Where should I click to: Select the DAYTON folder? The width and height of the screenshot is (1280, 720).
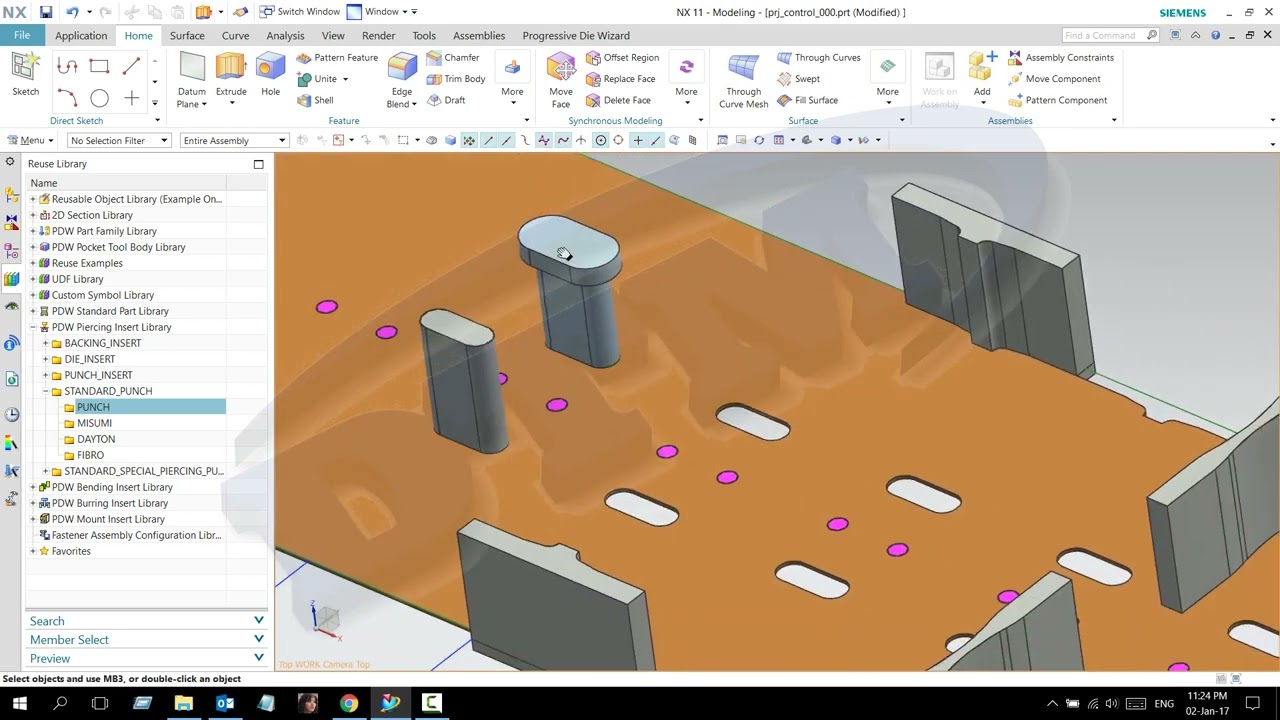[96, 439]
